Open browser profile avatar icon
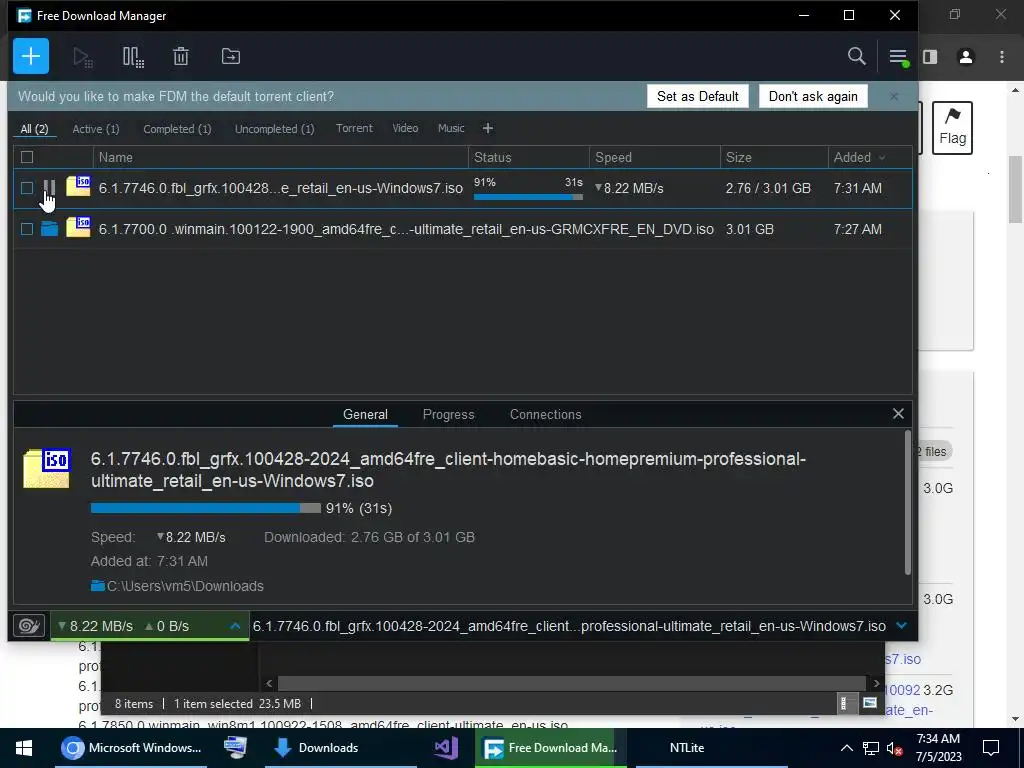The height and width of the screenshot is (768, 1024). 966,57
